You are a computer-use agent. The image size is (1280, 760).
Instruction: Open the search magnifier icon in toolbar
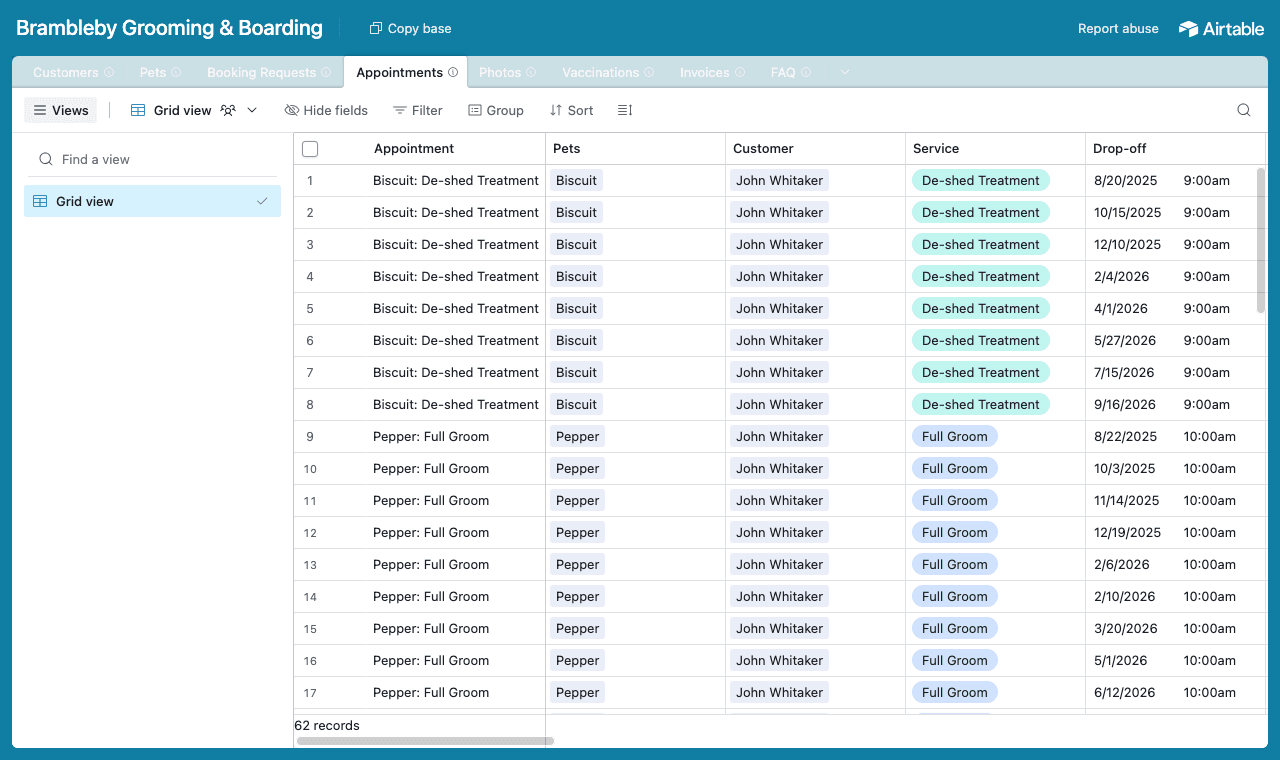(x=1244, y=110)
